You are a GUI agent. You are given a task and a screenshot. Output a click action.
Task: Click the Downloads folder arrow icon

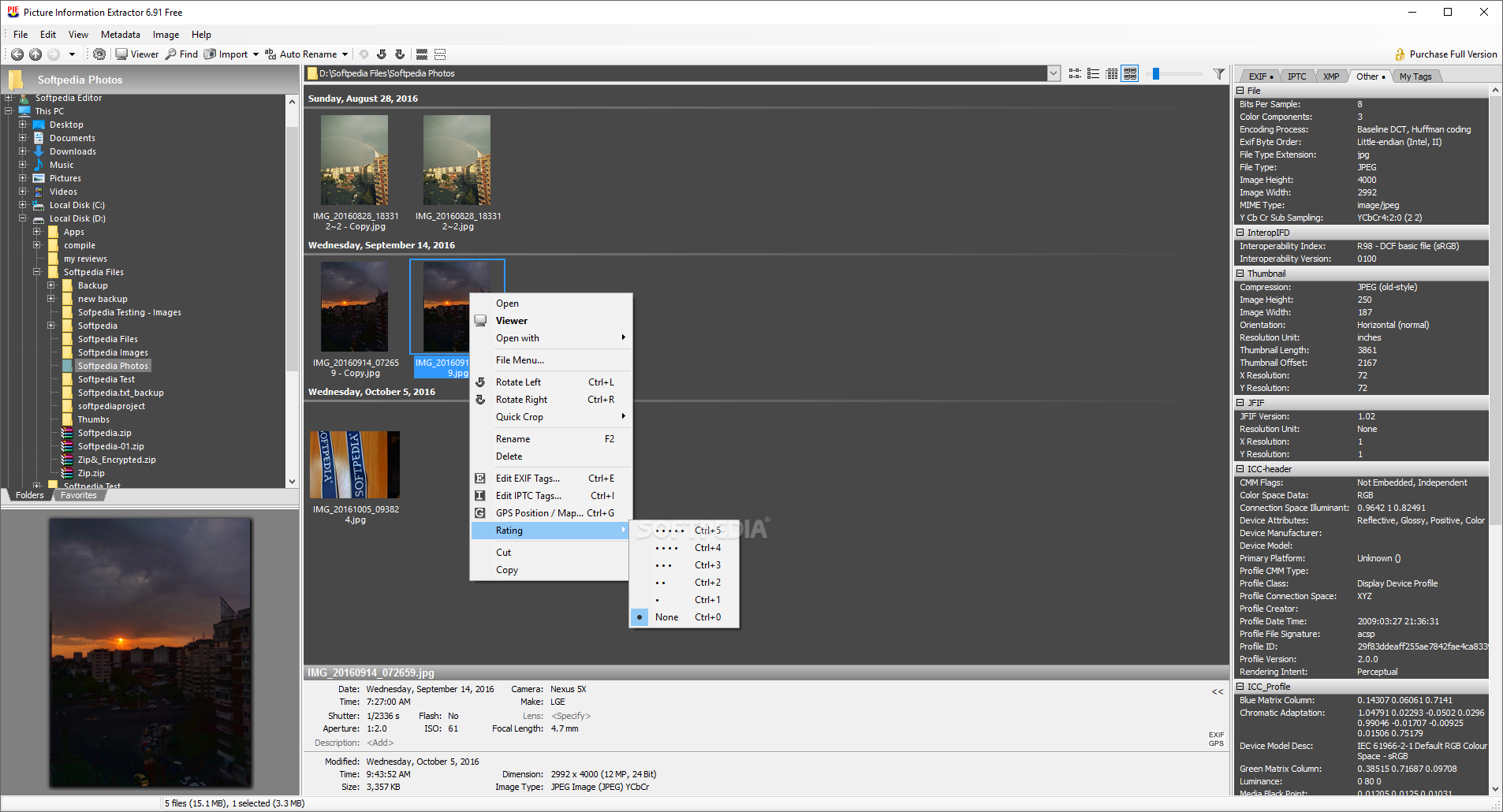pos(38,151)
